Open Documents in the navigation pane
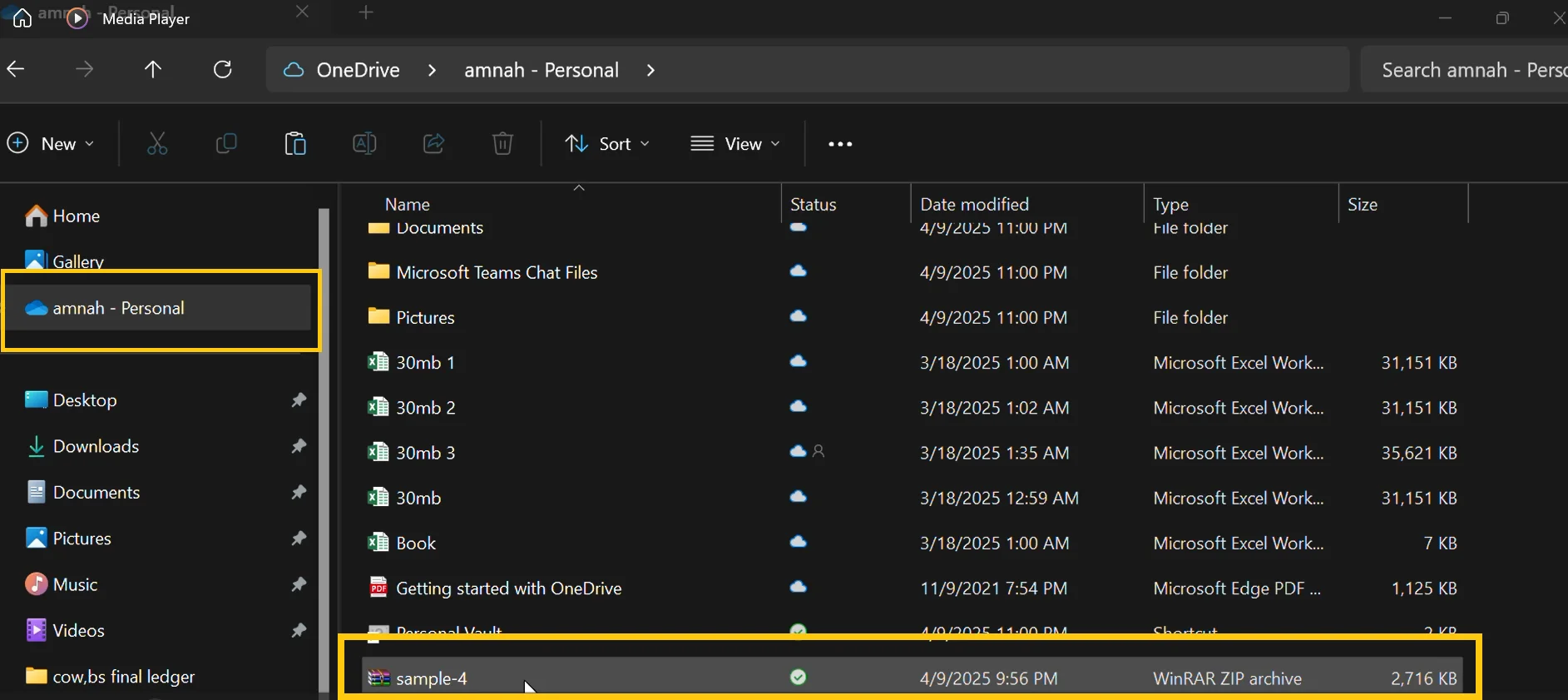This screenshot has width=1568, height=700. point(83,492)
